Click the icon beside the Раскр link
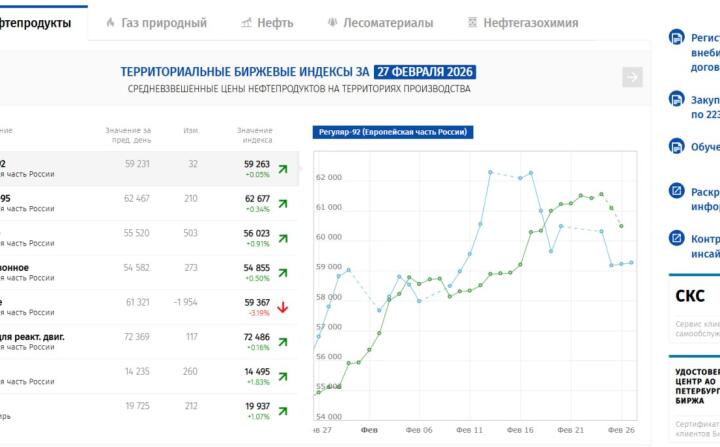The image size is (720, 447). (x=675, y=191)
